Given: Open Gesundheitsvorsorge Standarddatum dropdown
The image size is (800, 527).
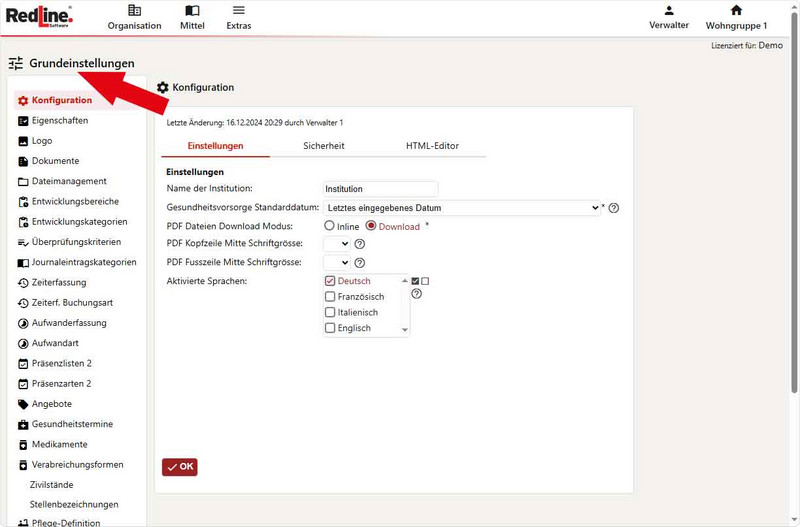Looking at the screenshot, I should (x=461, y=208).
